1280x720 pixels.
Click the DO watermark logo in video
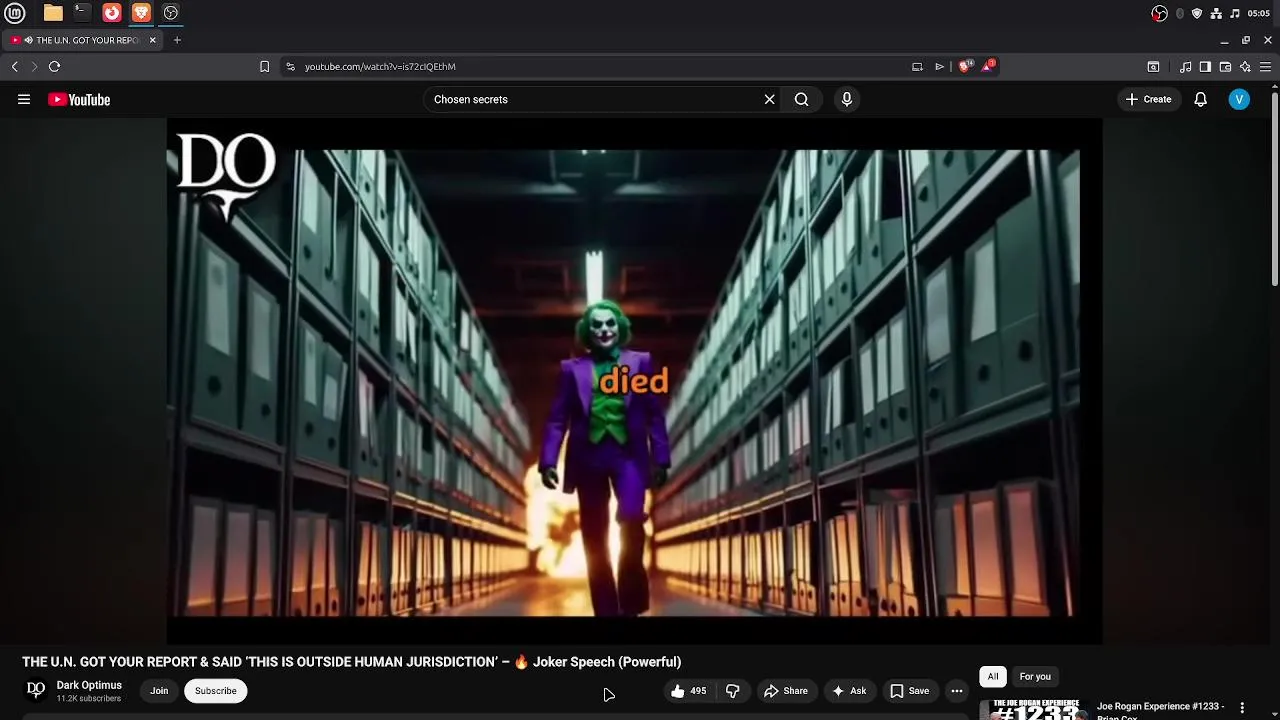[x=226, y=175]
